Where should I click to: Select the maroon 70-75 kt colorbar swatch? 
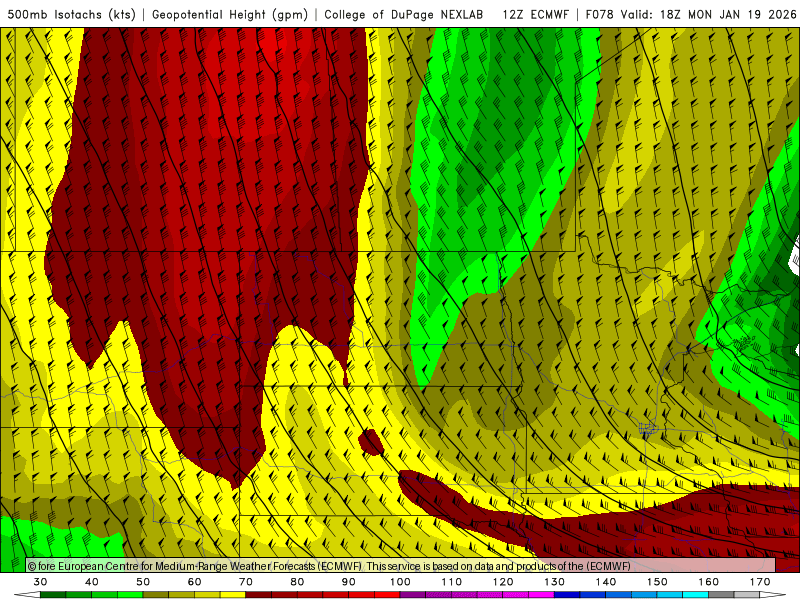tap(259, 595)
